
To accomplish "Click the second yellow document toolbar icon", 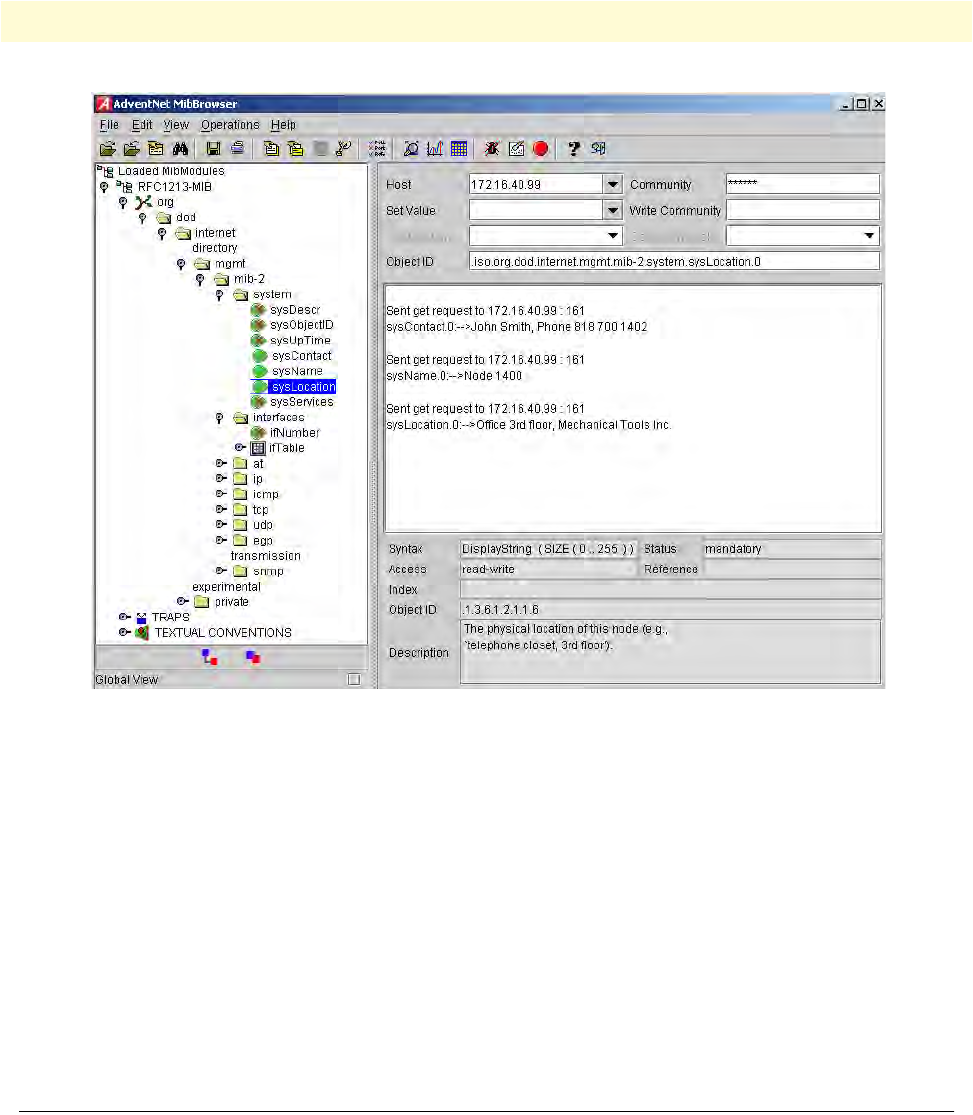I will click(295, 149).
